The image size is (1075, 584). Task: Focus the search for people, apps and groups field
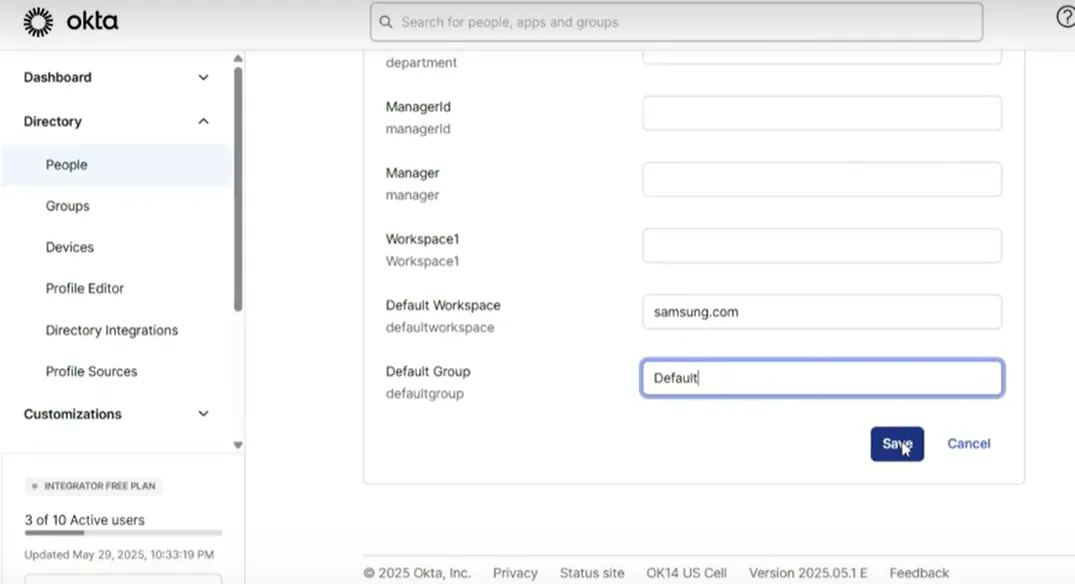point(676,22)
